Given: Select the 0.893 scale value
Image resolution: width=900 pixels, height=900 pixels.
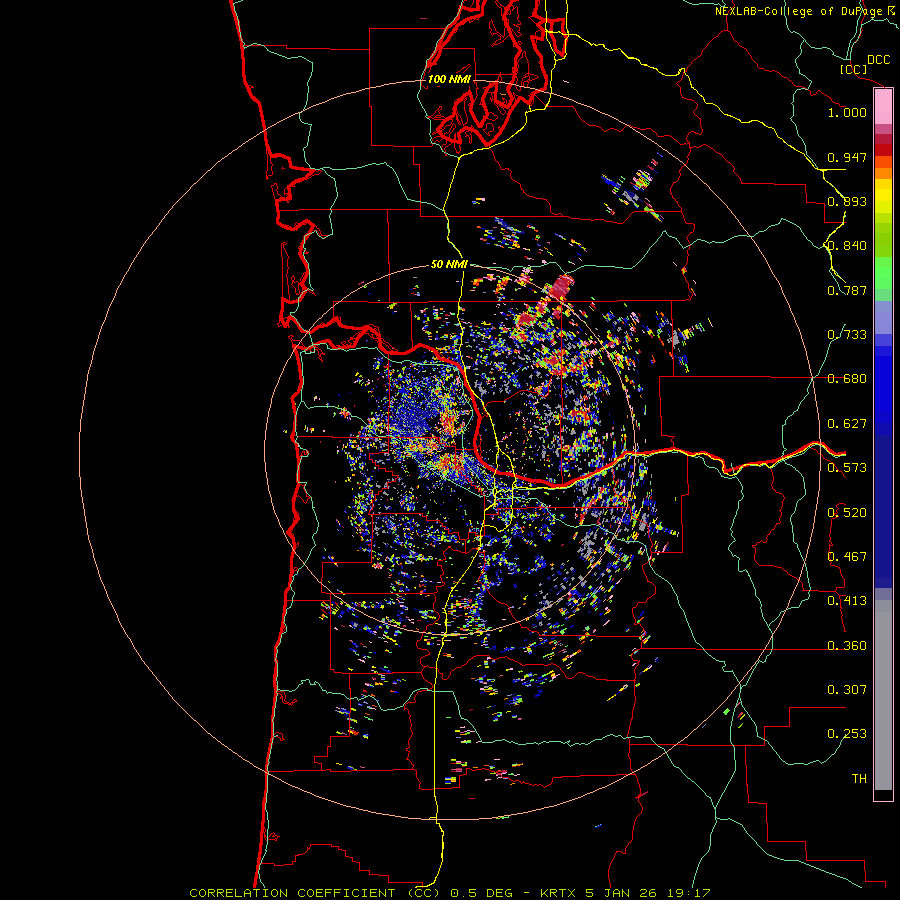Looking at the screenshot, I should tap(847, 201).
